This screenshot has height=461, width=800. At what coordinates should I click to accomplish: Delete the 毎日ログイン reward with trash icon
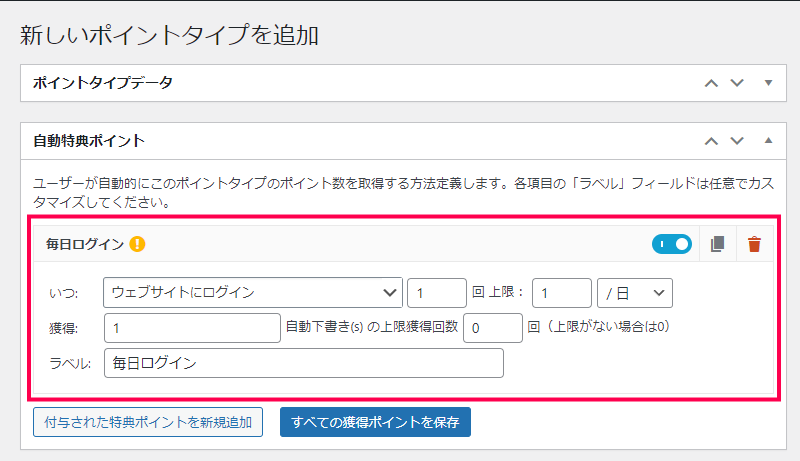(754, 244)
